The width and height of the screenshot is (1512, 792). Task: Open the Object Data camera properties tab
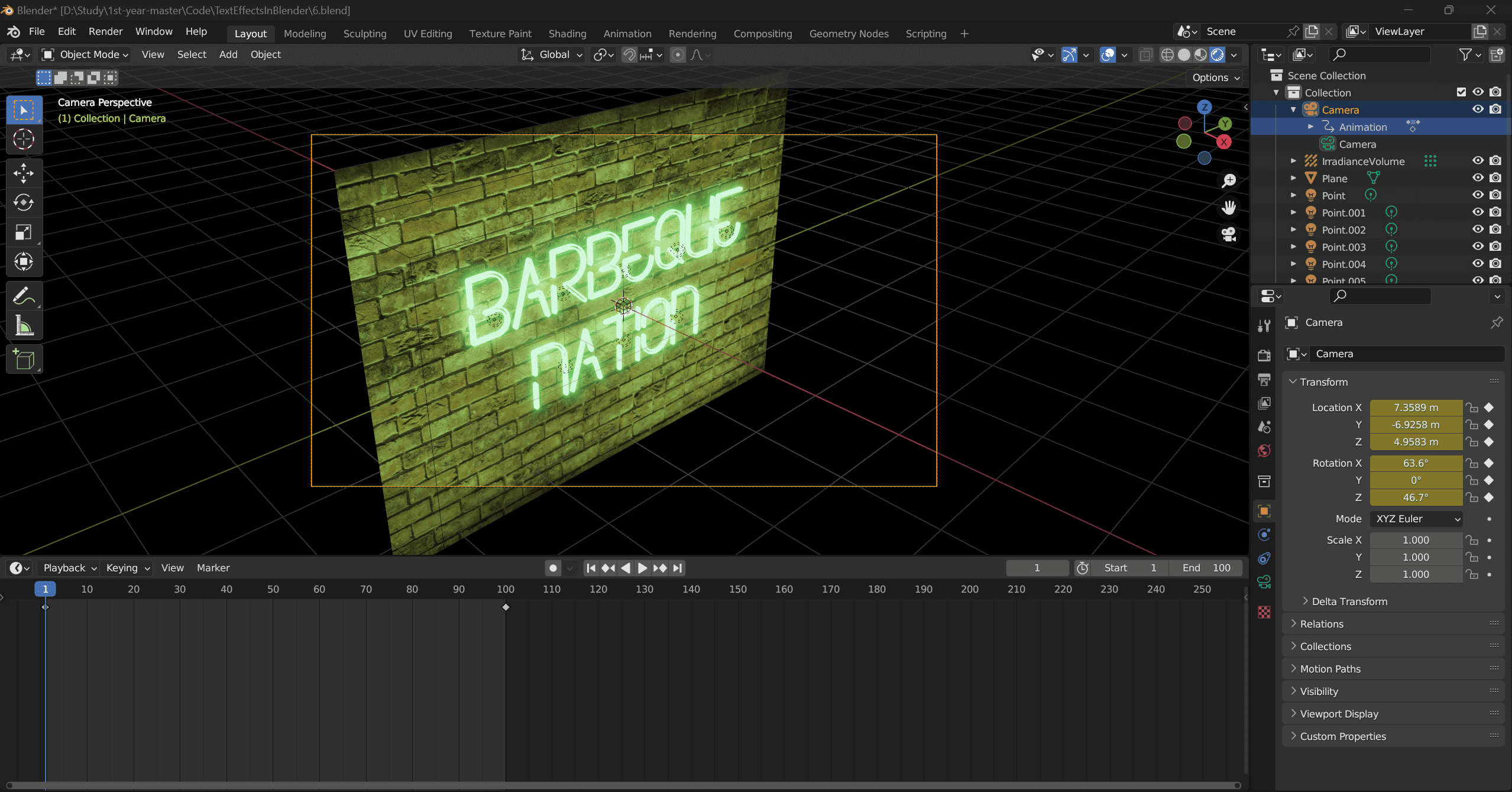tap(1264, 582)
